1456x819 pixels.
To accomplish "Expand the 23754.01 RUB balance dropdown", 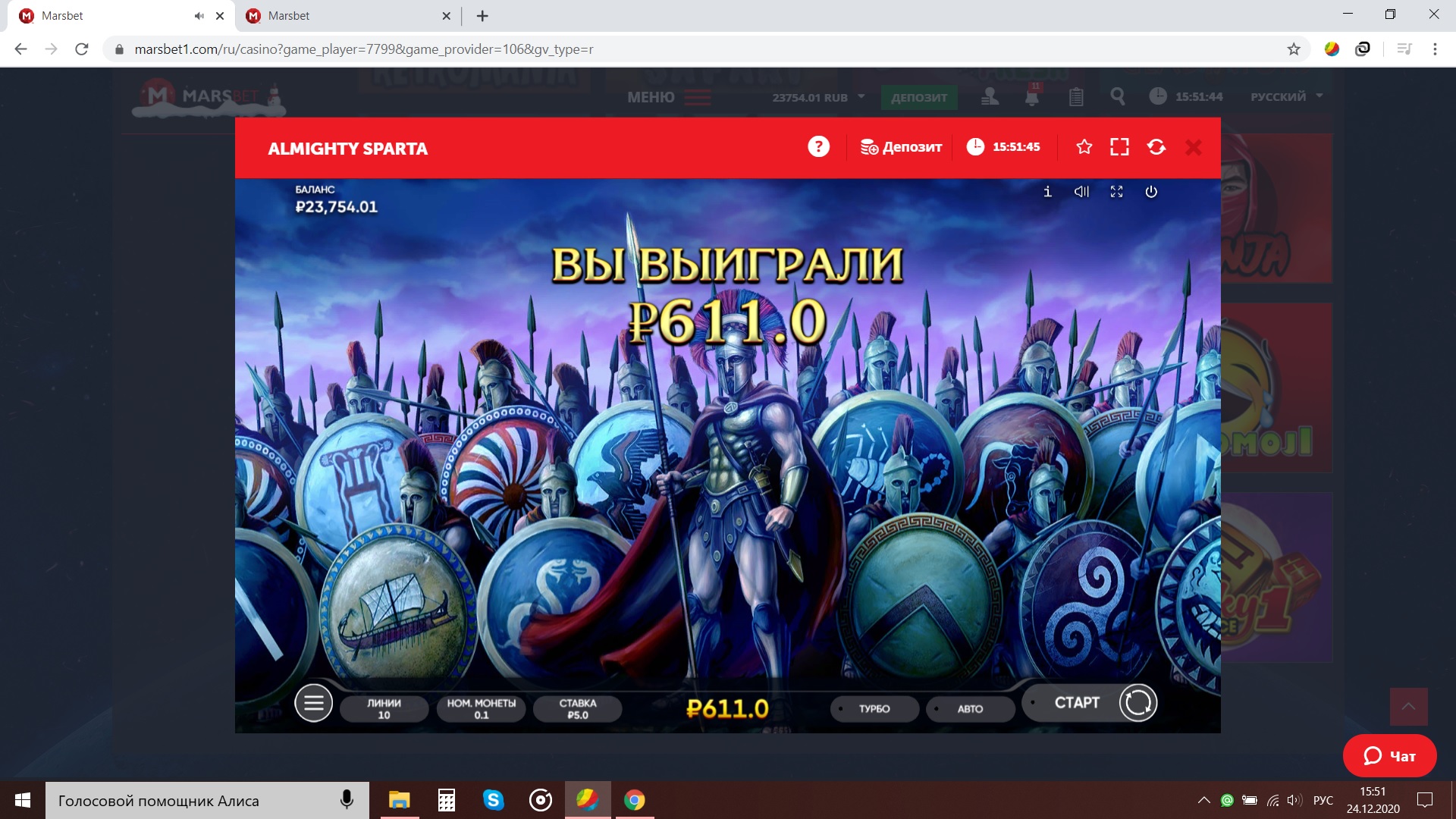I will click(x=818, y=97).
